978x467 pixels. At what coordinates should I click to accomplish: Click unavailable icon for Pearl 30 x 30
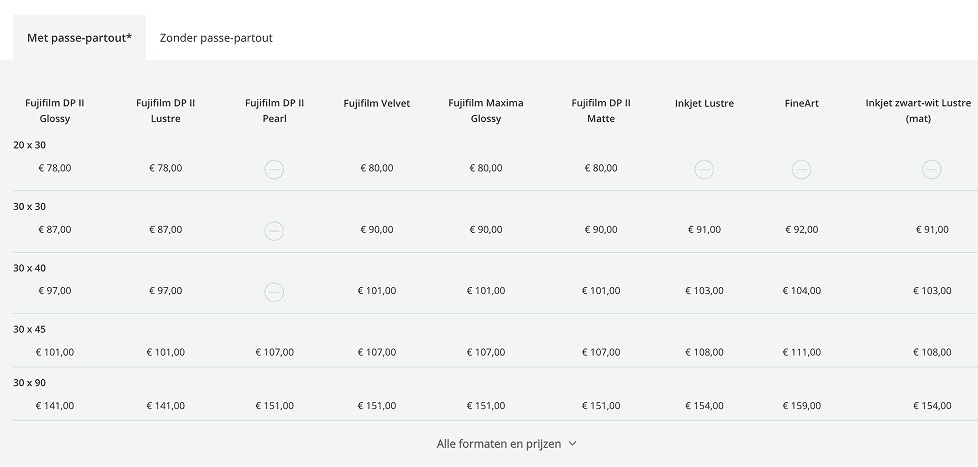click(274, 231)
